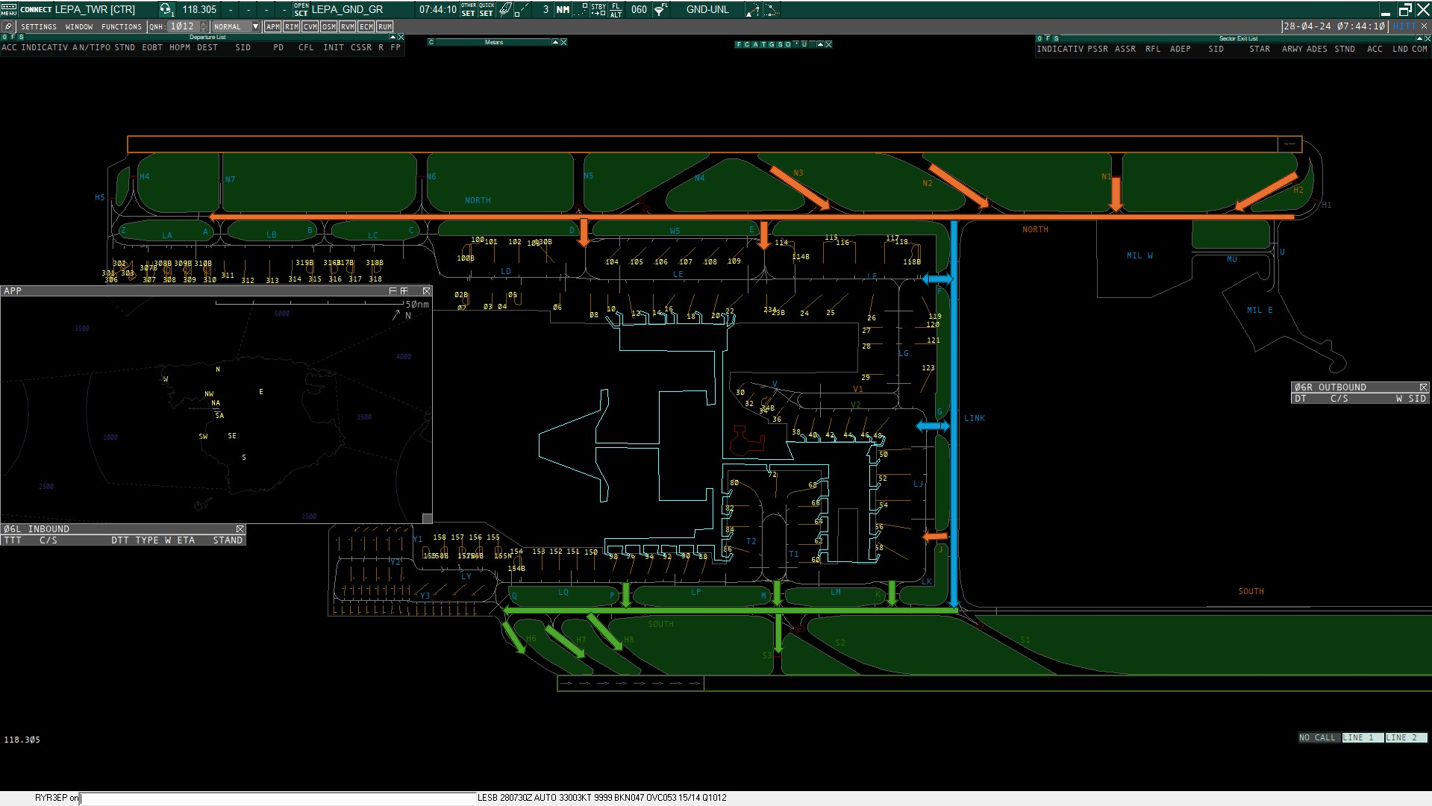Close the HITT toolbar with X
This screenshot has height=806, width=1432.
pyautogui.click(x=1425, y=27)
